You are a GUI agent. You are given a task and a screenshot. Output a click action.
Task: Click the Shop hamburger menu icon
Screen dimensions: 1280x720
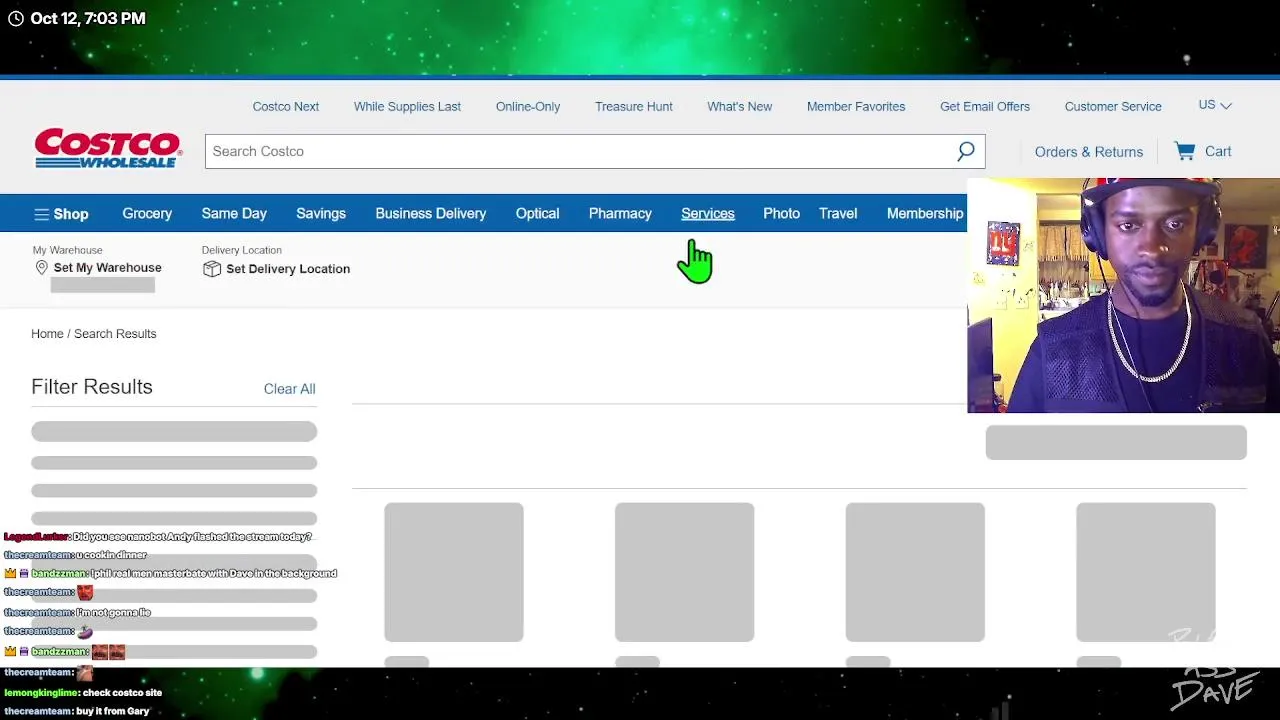coord(41,214)
